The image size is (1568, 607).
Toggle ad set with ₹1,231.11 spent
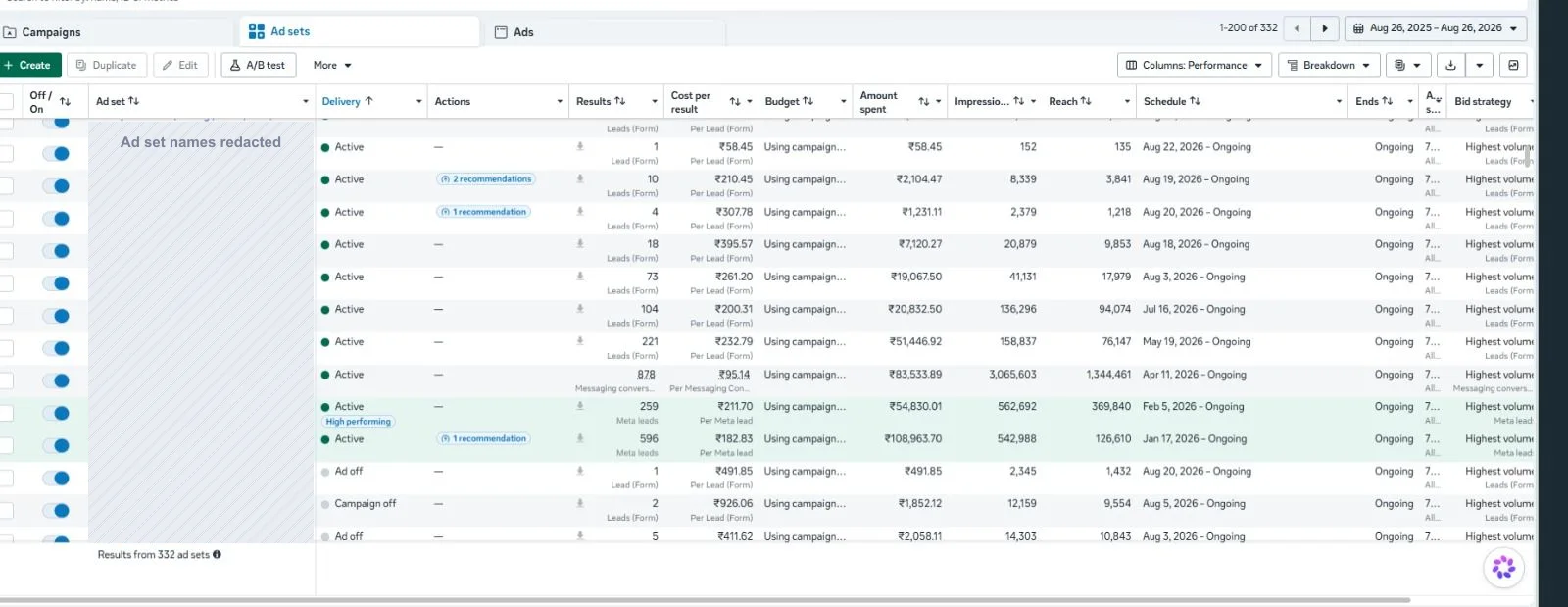56,219
